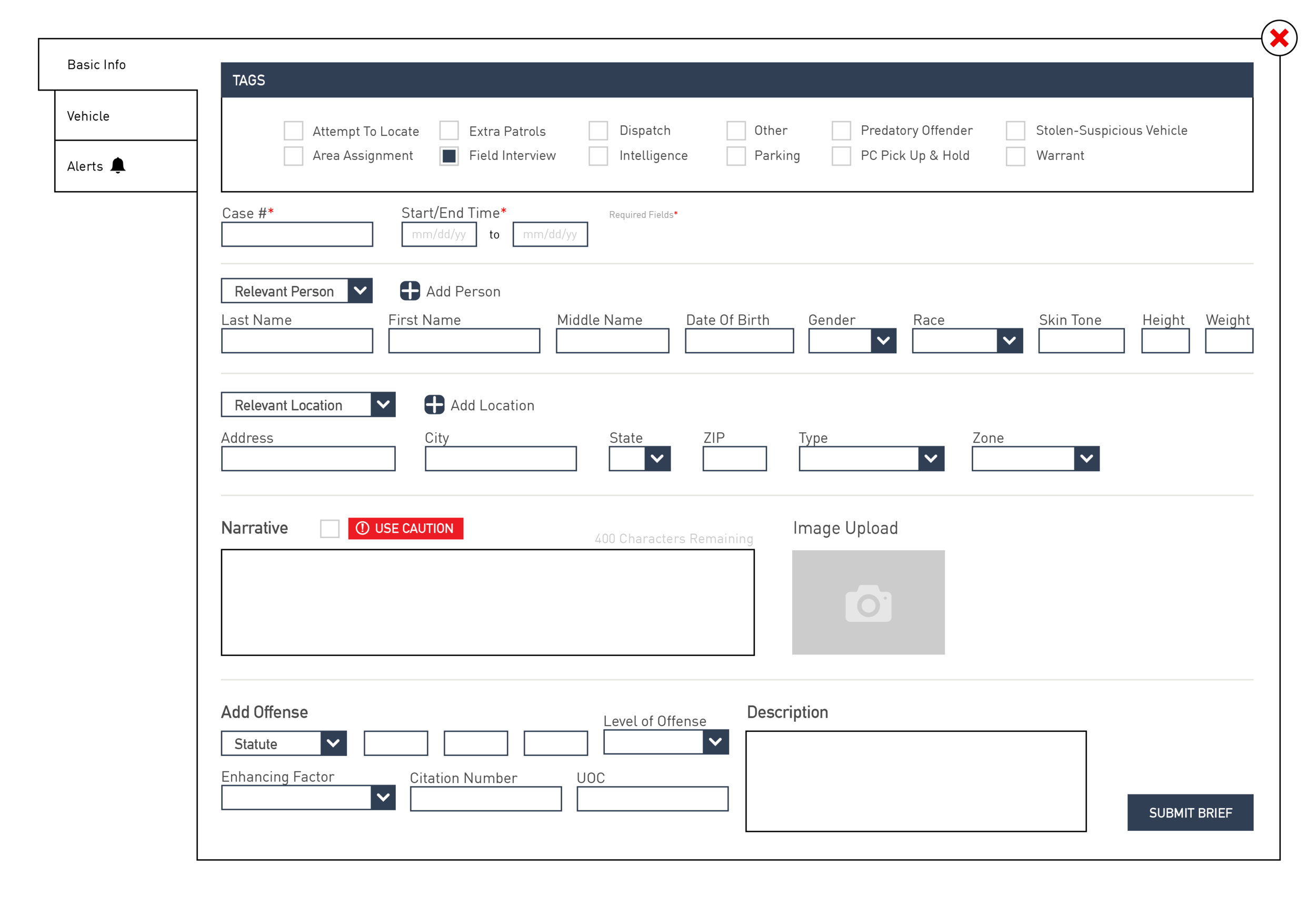Toggle the Use Caution checkbox next to Narrative
Image resolution: width=1316 pixels, height=904 pixels.
tap(330, 528)
